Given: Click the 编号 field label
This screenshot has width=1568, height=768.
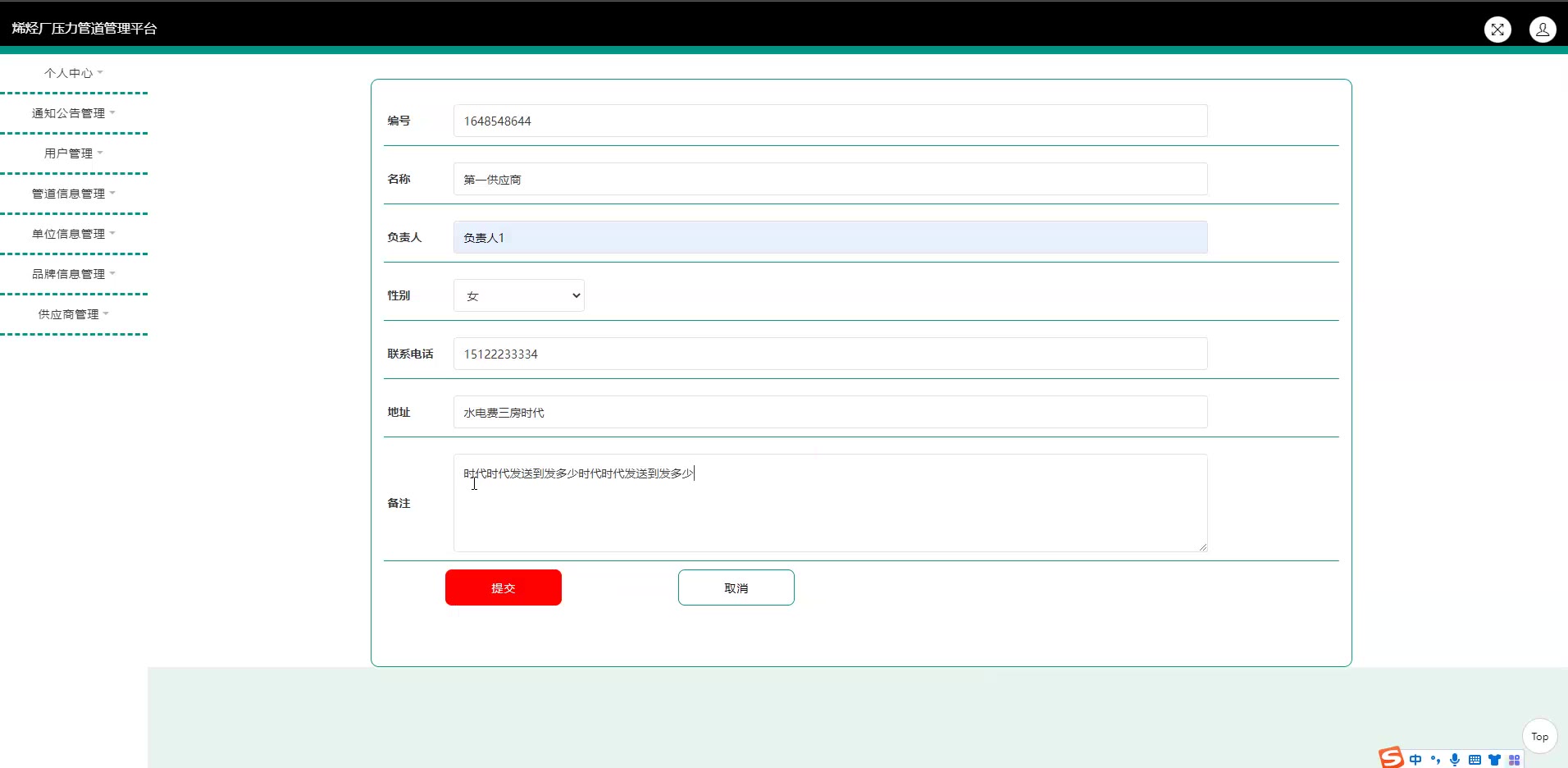Looking at the screenshot, I should [399, 121].
